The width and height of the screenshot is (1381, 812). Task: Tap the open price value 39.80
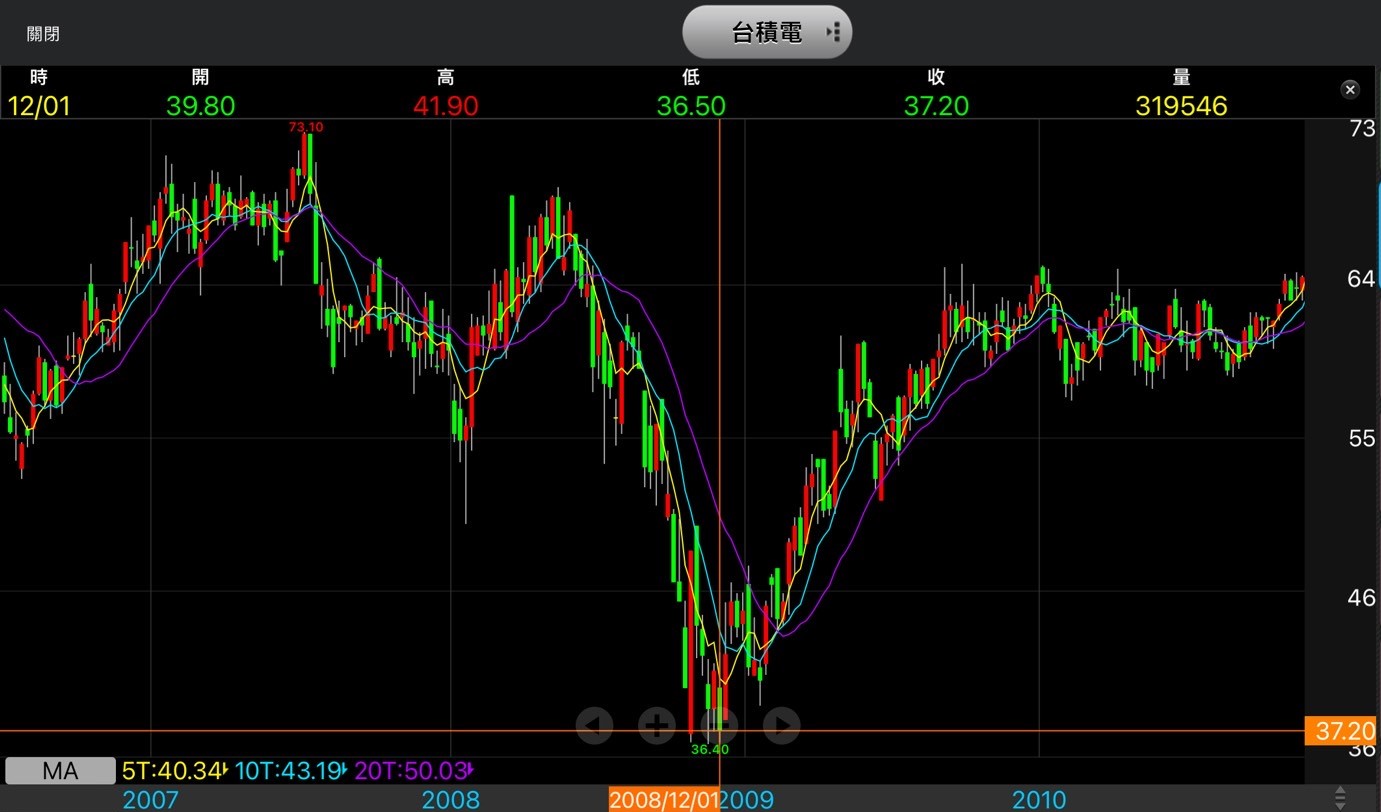pyautogui.click(x=200, y=106)
